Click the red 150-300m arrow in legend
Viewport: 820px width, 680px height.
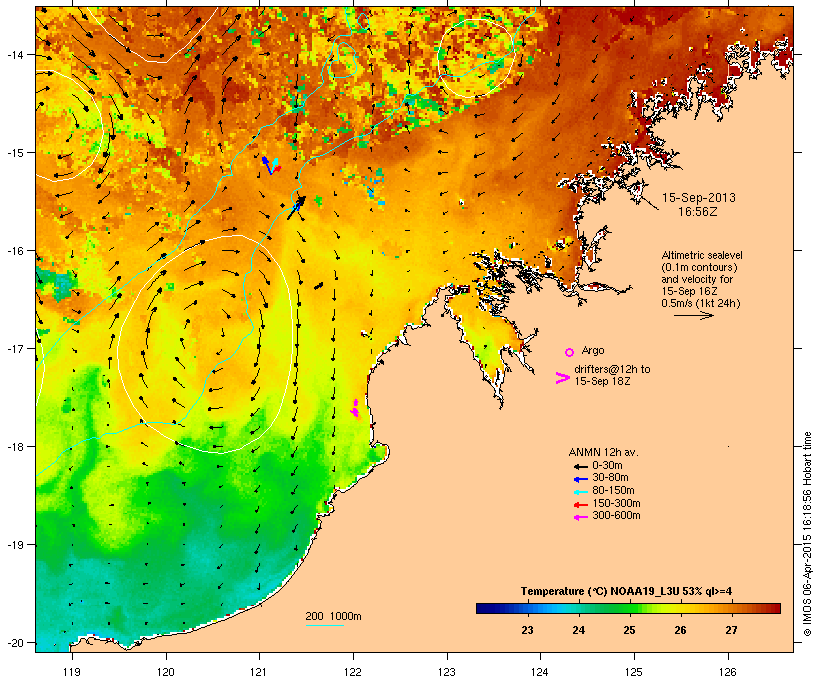[x=580, y=505]
